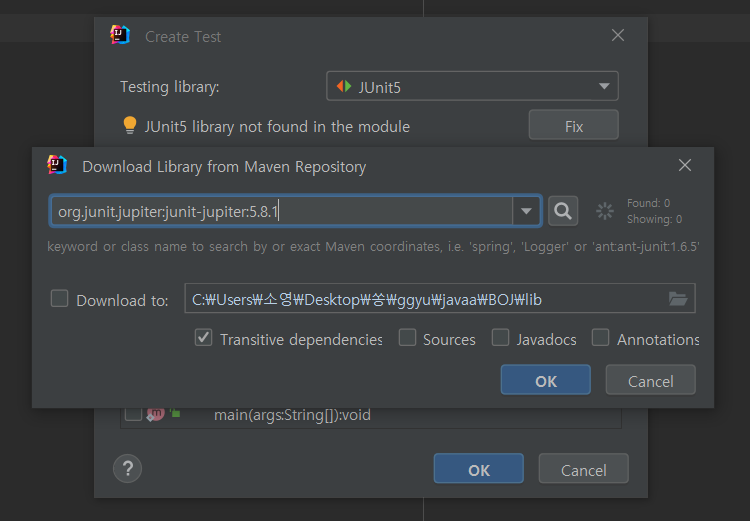
Task: Click Cancel in the Create Test dialog
Action: (584, 469)
